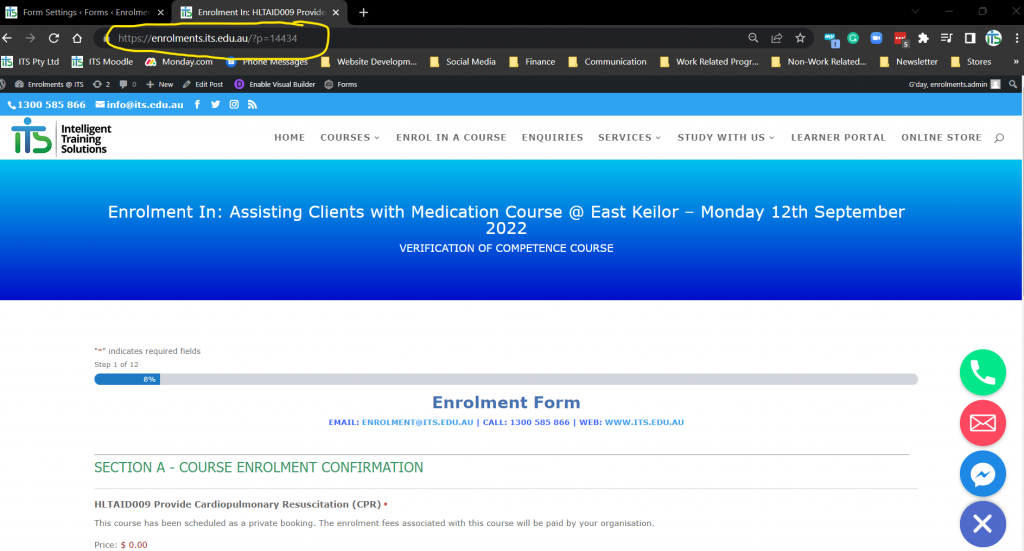Open the Twitter icon in top bar
This screenshot has height=551, width=1024.
click(216, 104)
